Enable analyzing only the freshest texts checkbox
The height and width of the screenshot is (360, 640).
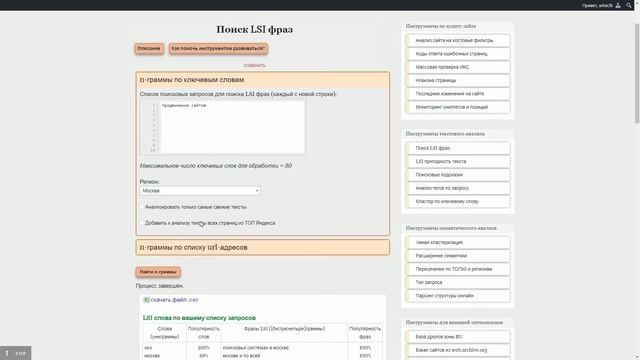tap(142, 207)
